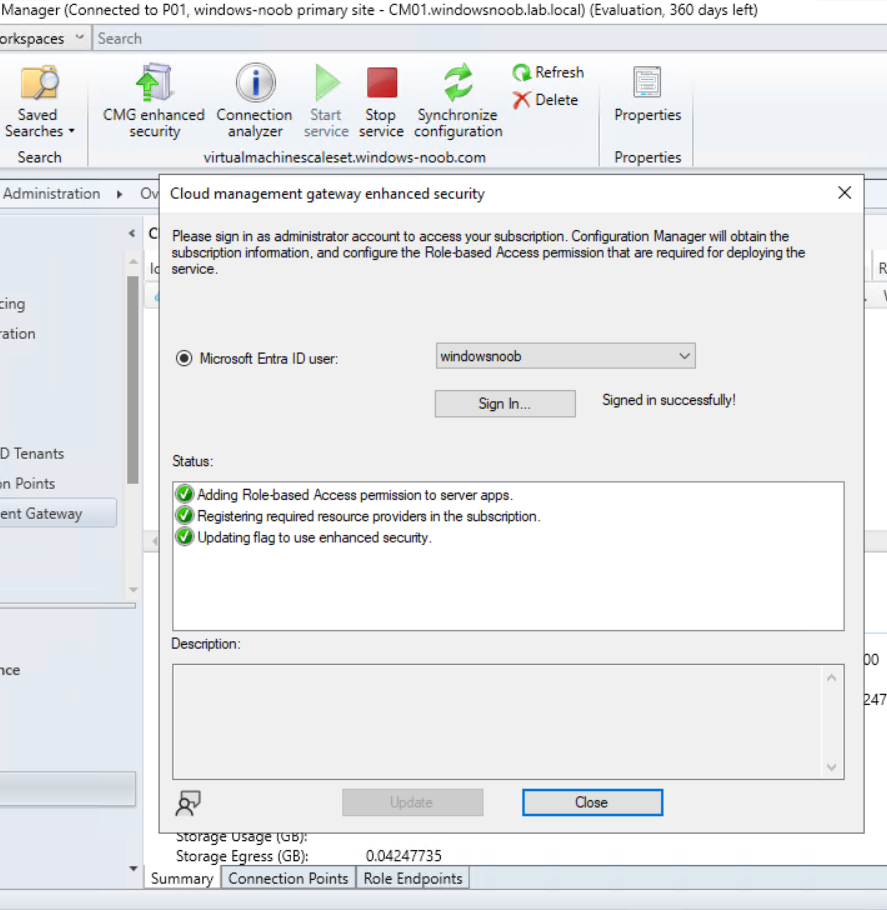
Task: Collapse the navigation pane with arrow
Action: (x=132, y=233)
